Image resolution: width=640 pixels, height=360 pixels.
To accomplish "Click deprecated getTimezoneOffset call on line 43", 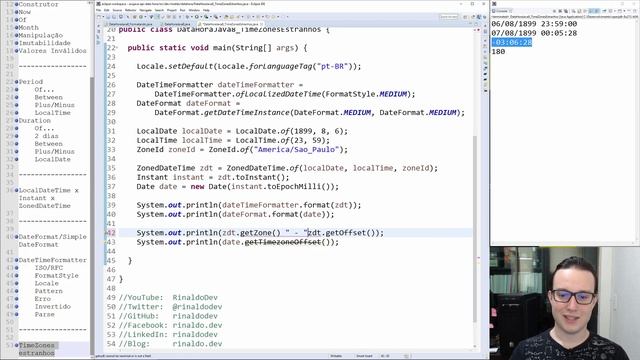I will coord(282,242).
